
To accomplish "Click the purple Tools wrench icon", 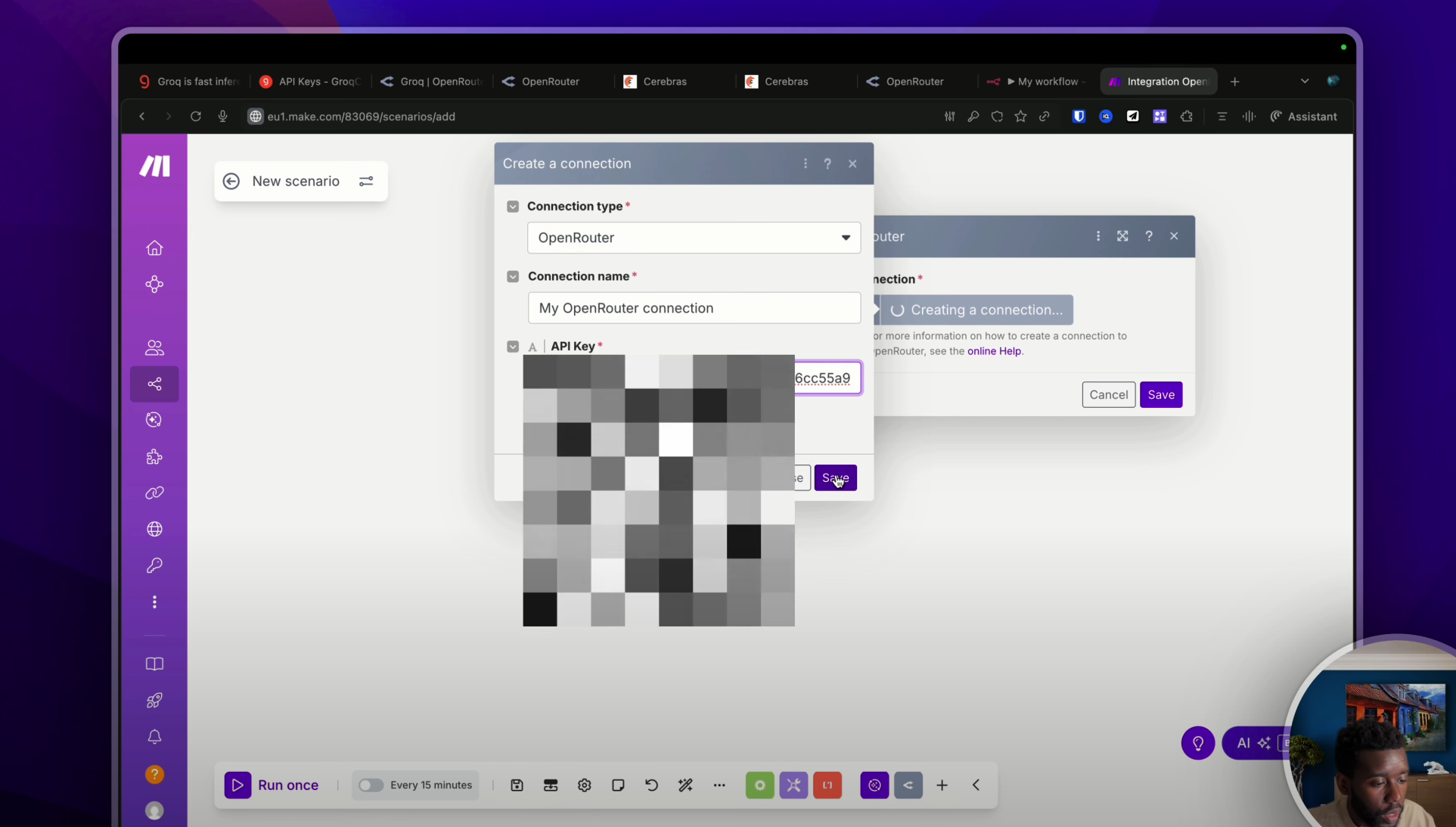I will 793,785.
